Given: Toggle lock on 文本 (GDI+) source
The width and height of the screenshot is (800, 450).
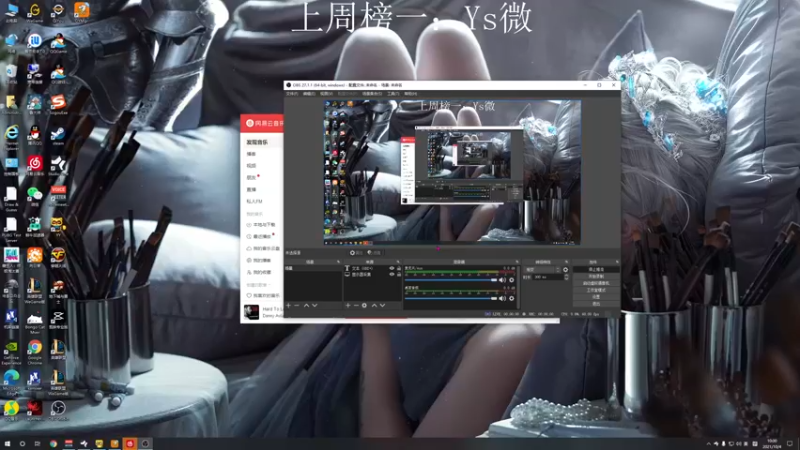Looking at the screenshot, I should (x=399, y=268).
